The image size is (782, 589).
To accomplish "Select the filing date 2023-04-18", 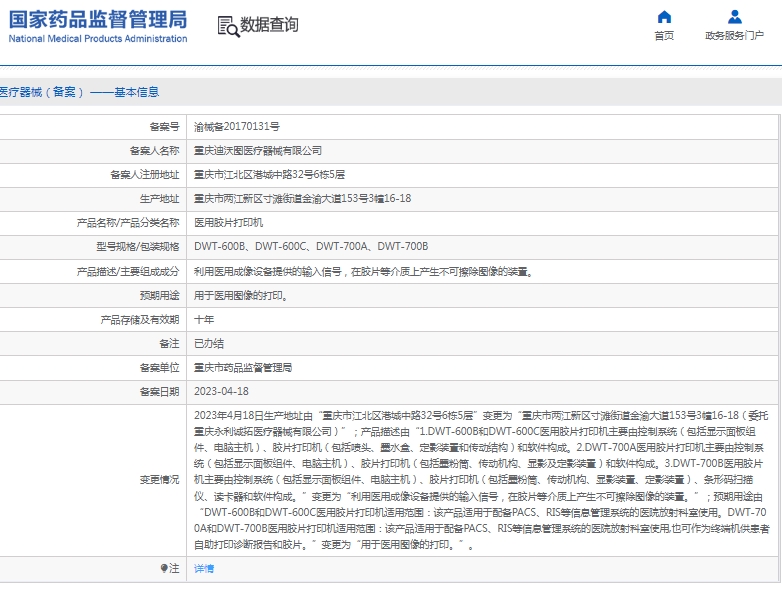I will (x=221, y=392).
